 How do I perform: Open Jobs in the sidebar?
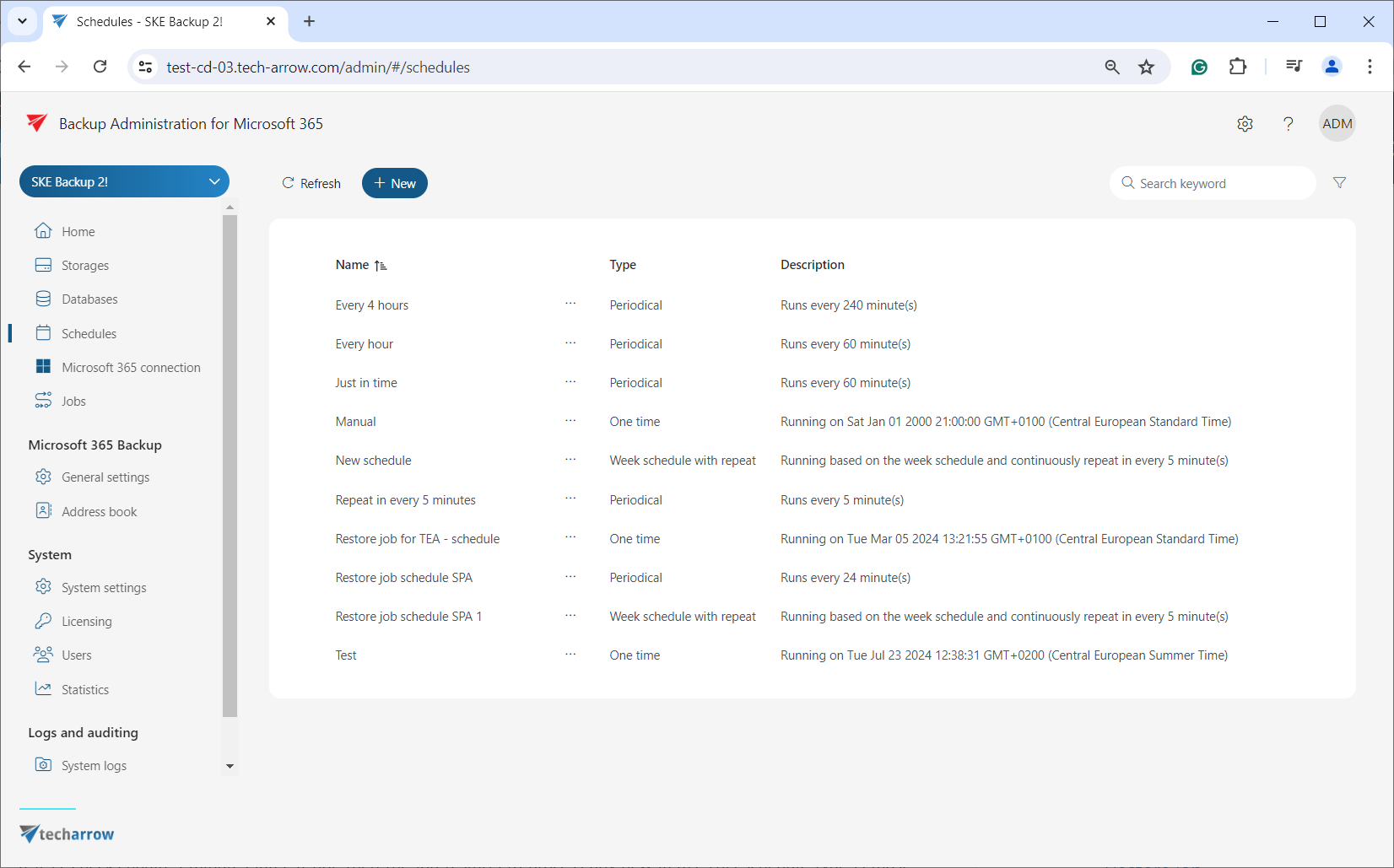pyautogui.click(x=73, y=402)
